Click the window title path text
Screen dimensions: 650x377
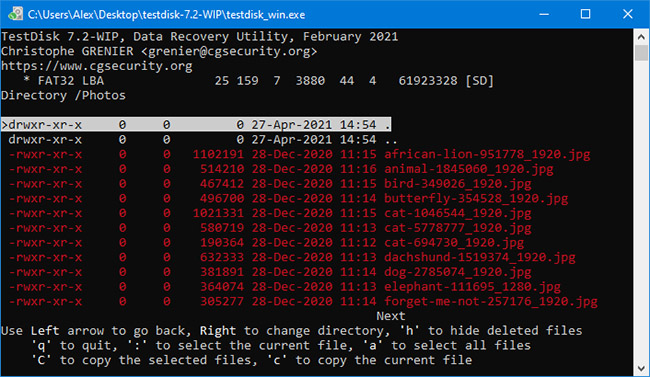[x=166, y=15]
